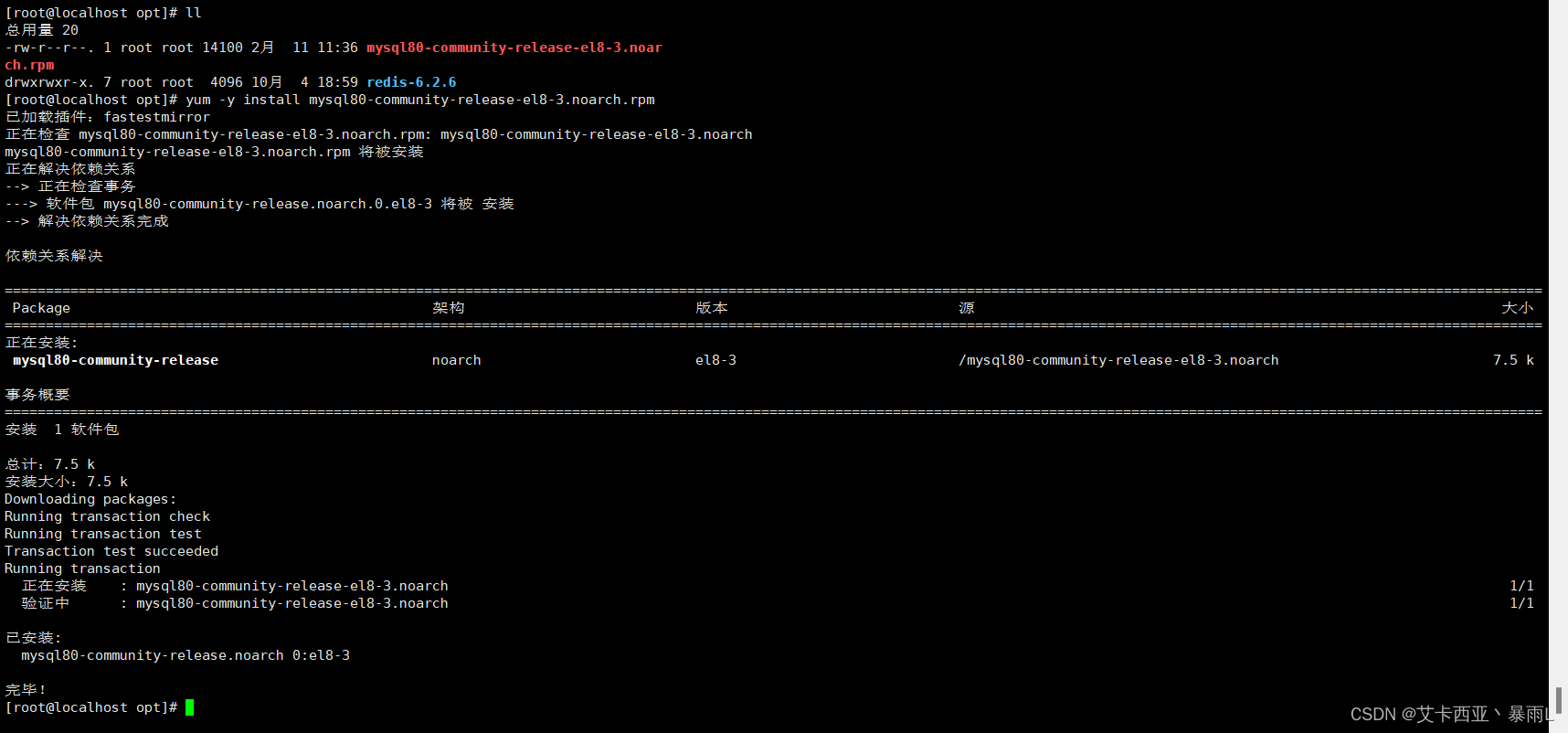The height and width of the screenshot is (733, 1568).
Task: Click the '事务概要' heading
Action: (x=37, y=395)
